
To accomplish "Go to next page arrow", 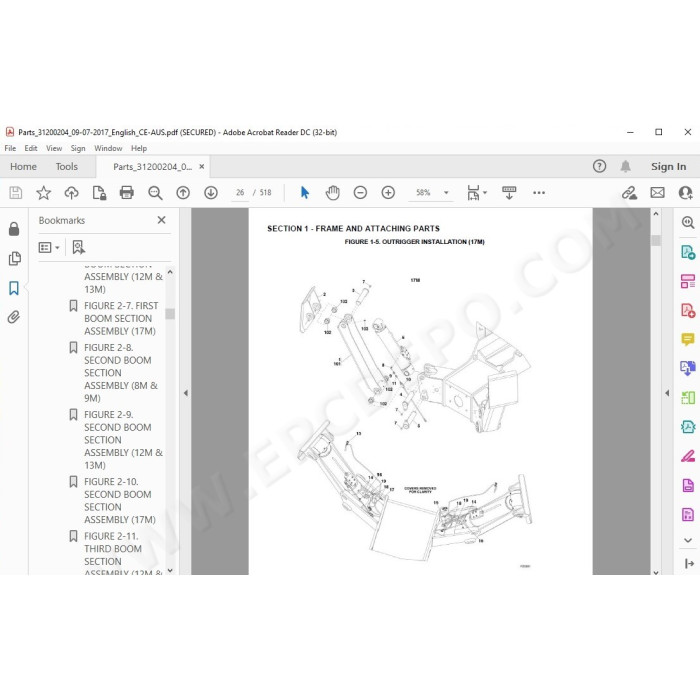I will pyautogui.click(x=211, y=193).
